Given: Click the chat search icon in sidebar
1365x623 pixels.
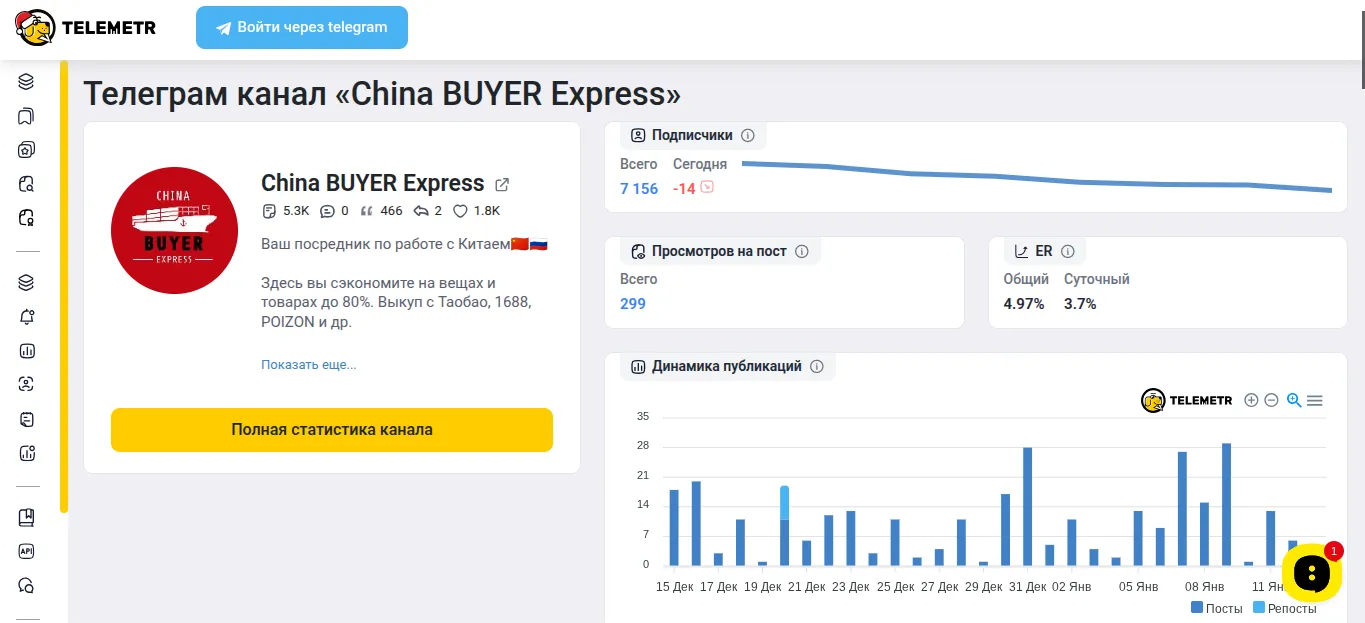Looking at the screenshot, I should pos(27,585).
